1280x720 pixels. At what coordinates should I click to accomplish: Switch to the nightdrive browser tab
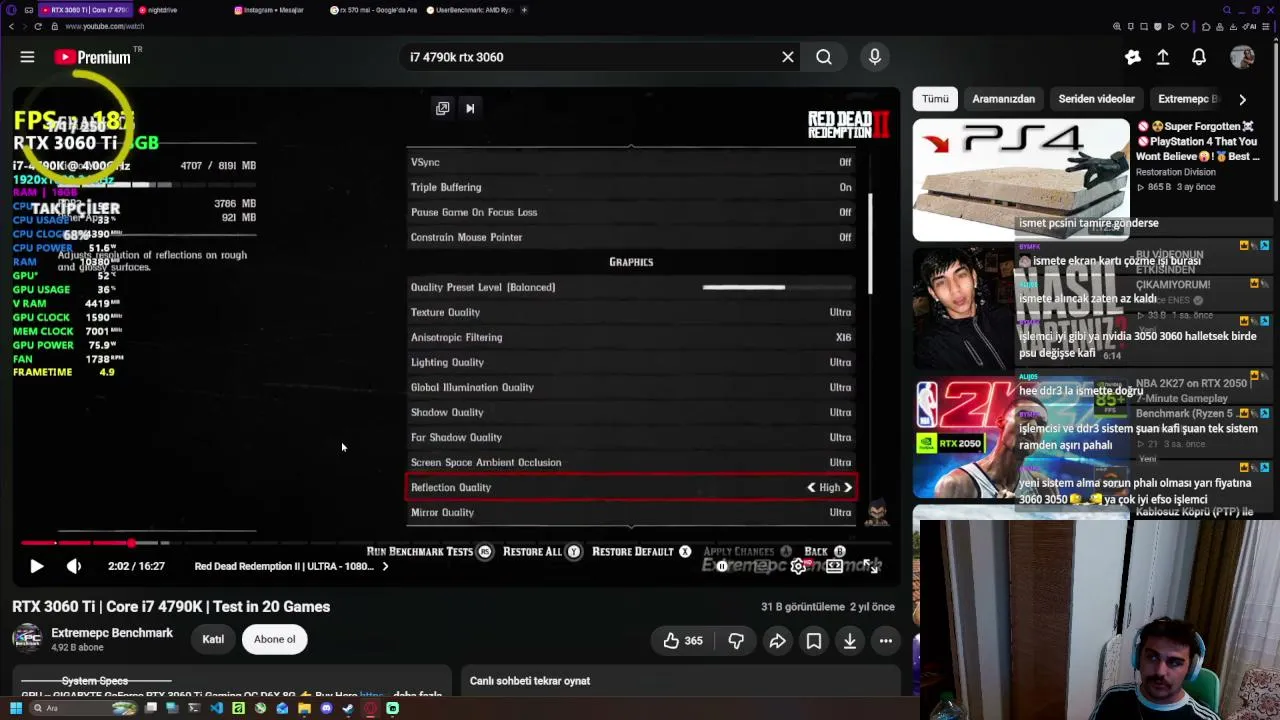tap(160, 10)
